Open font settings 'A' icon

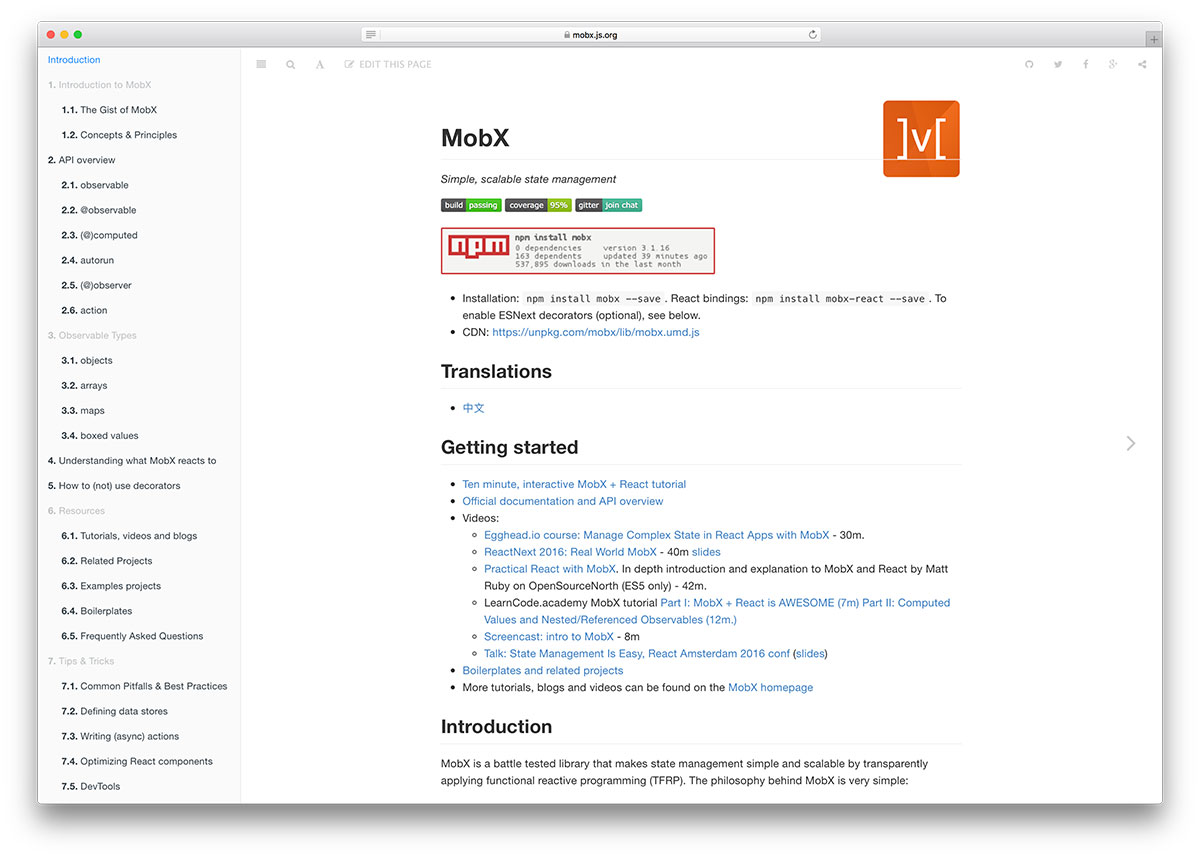pyautogui.click(x=320, y=64)
